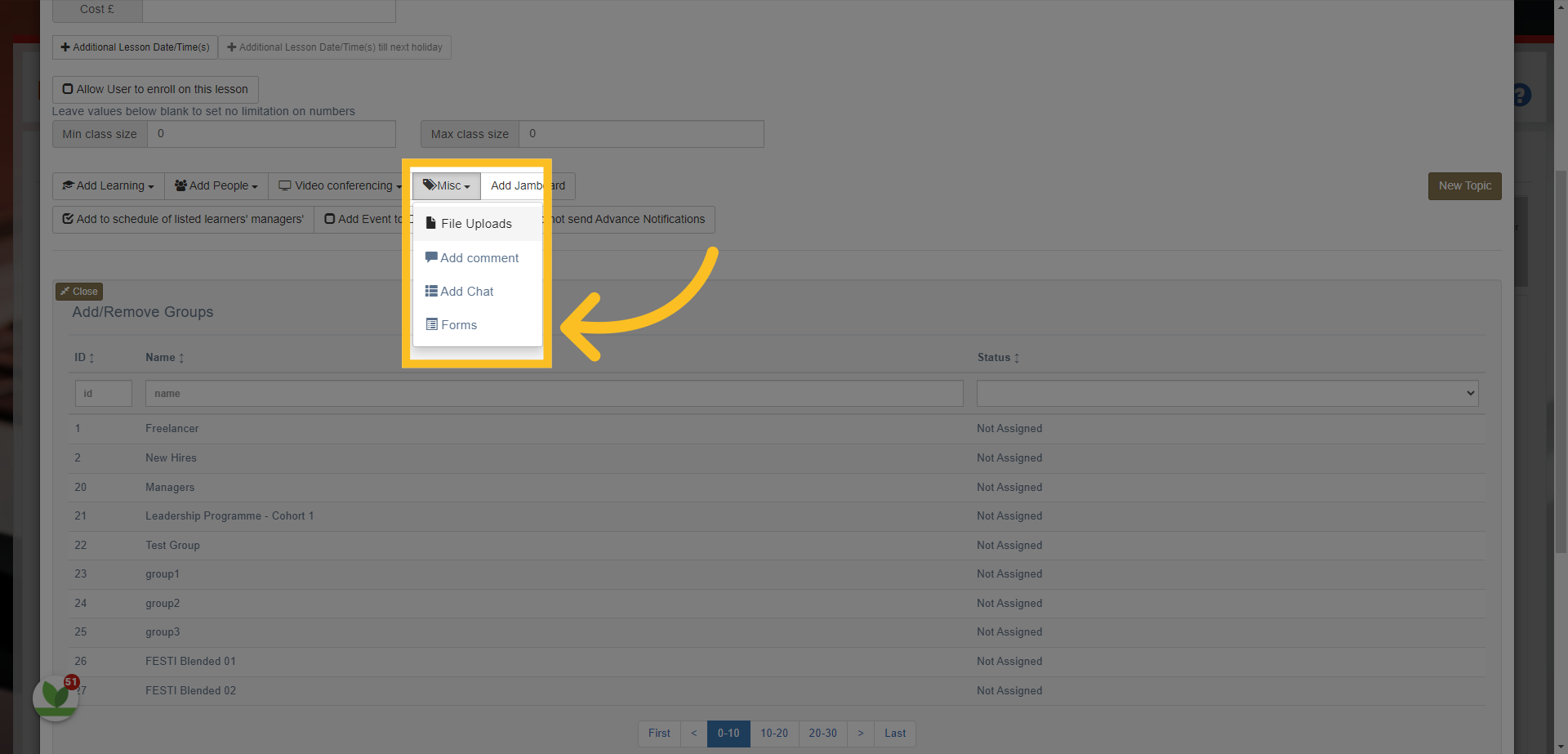This screenshot has width=1568, height=754.
Task: Go to next page with > button
Action: (861, 734)
